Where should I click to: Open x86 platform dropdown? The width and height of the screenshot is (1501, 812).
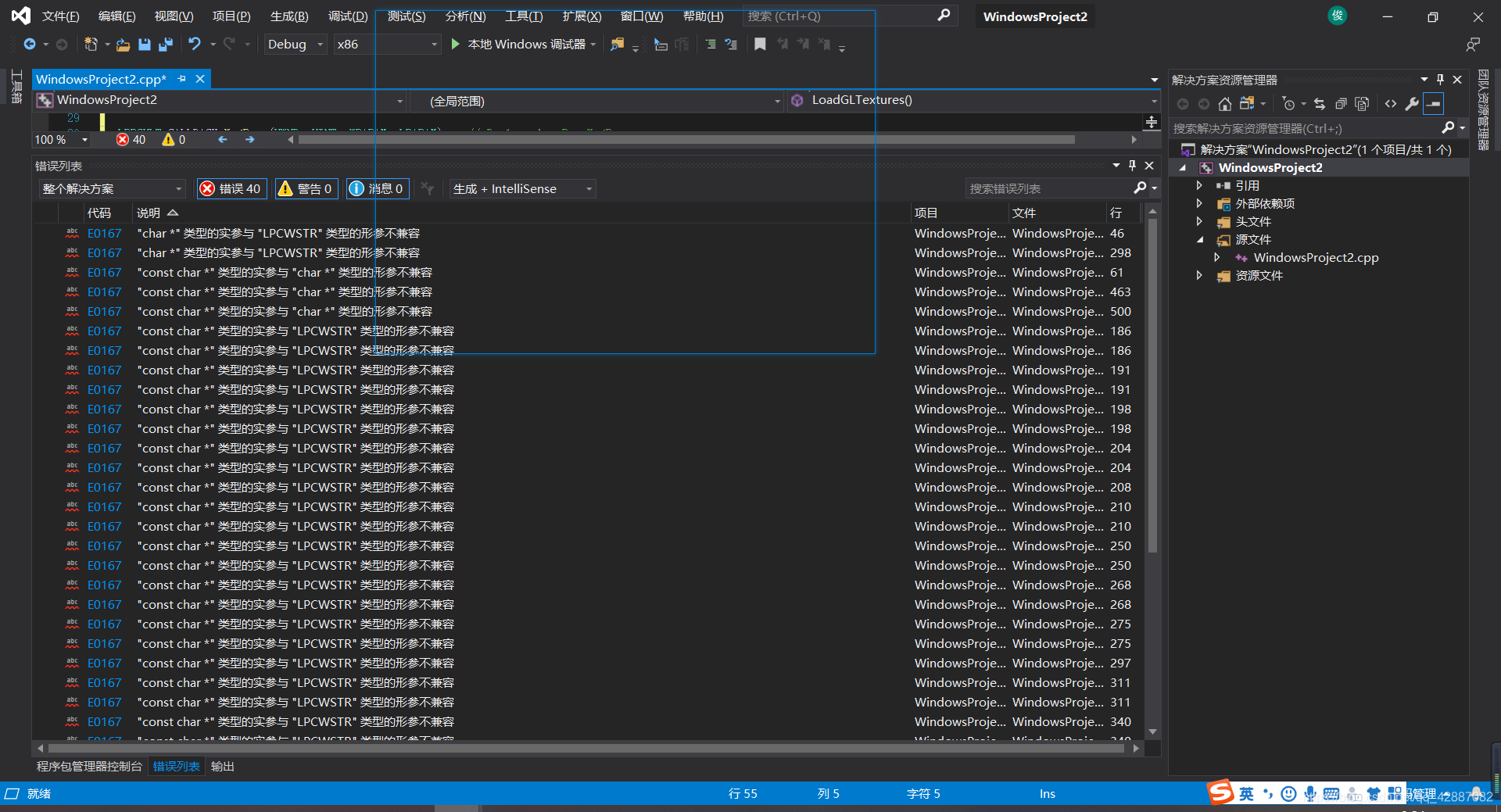tap(387, 45)
